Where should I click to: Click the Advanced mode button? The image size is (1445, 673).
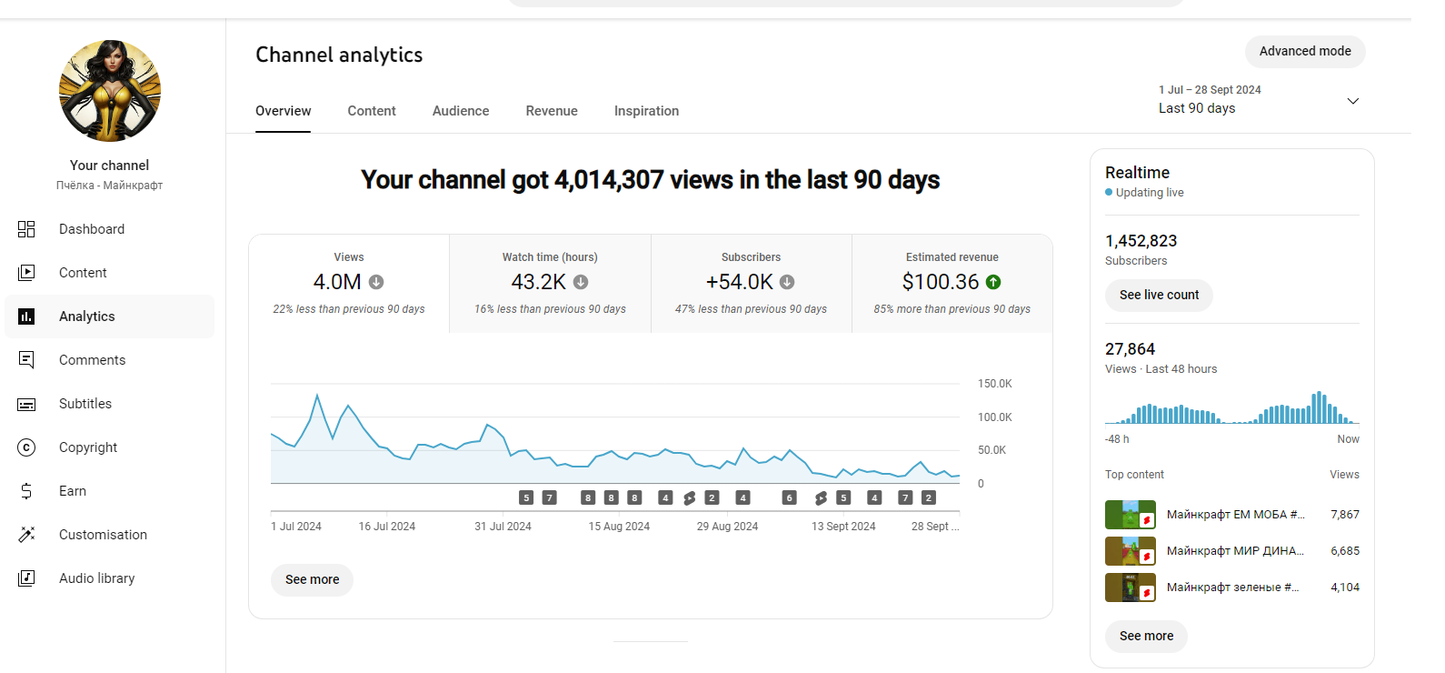(x=1304, y=51)
